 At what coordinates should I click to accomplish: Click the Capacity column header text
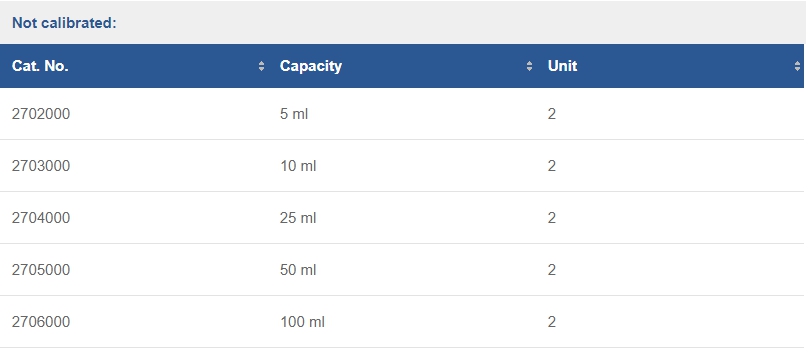[x=311, y=66]
